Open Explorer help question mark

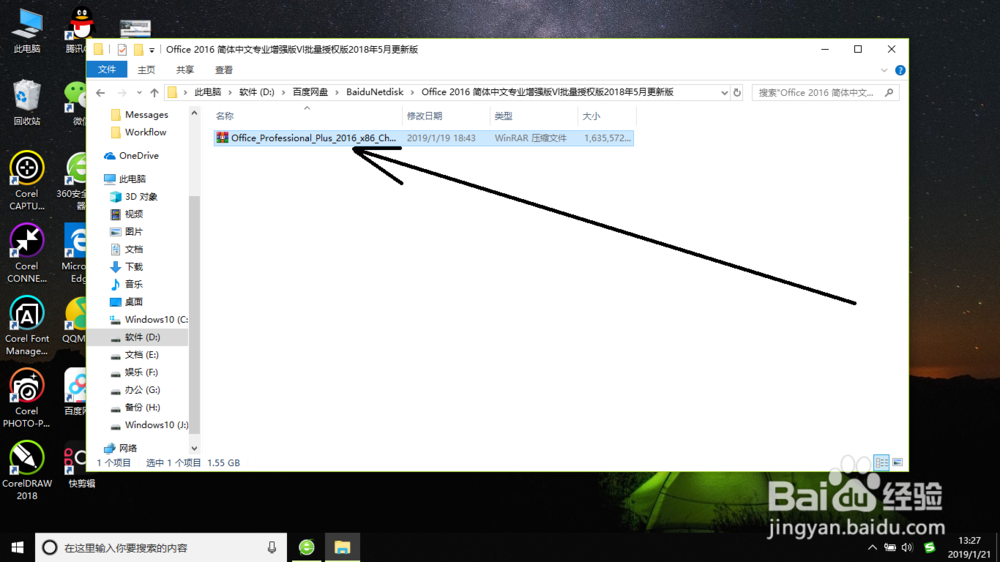(900, 70)
